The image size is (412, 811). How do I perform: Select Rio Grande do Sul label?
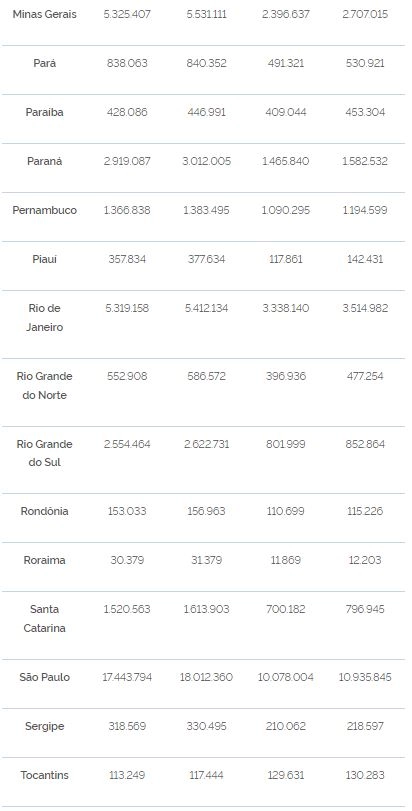click(44, 453)
